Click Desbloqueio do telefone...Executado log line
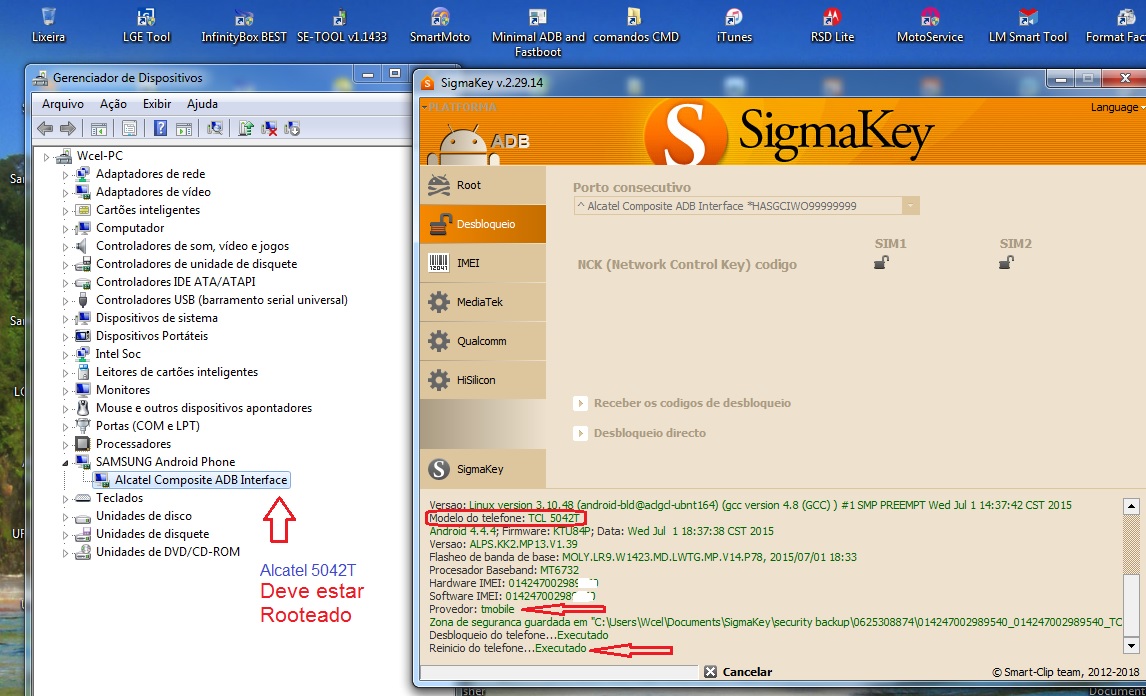Image resolution: width=1146 pixels, height=696 pixels. 518,635
